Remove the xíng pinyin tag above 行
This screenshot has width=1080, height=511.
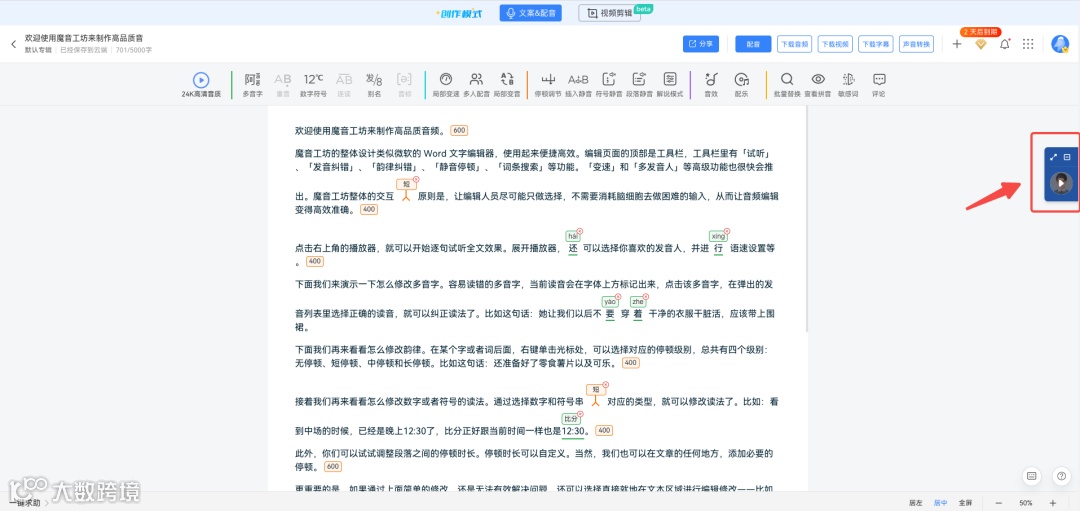(x=727, y=231)
